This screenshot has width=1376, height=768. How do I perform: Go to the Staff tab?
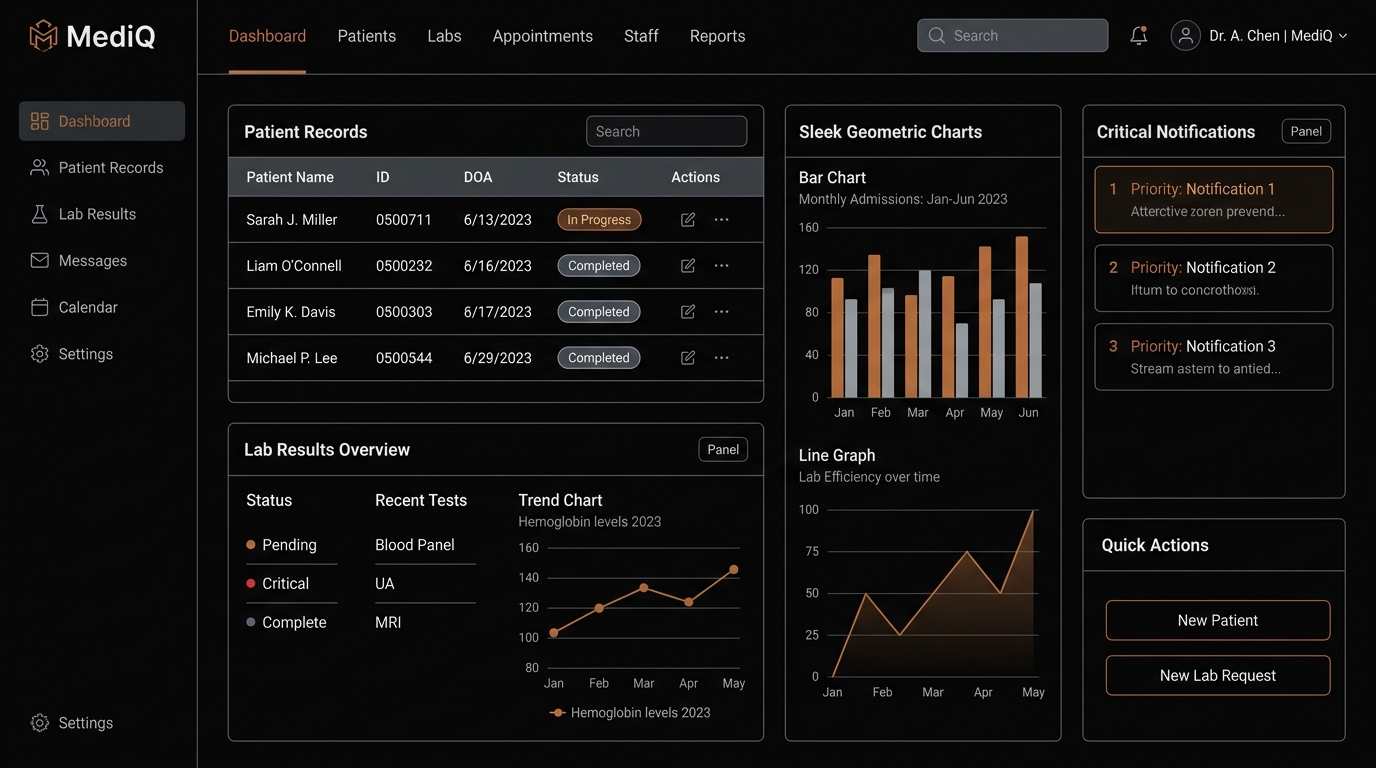pos(641,36)
